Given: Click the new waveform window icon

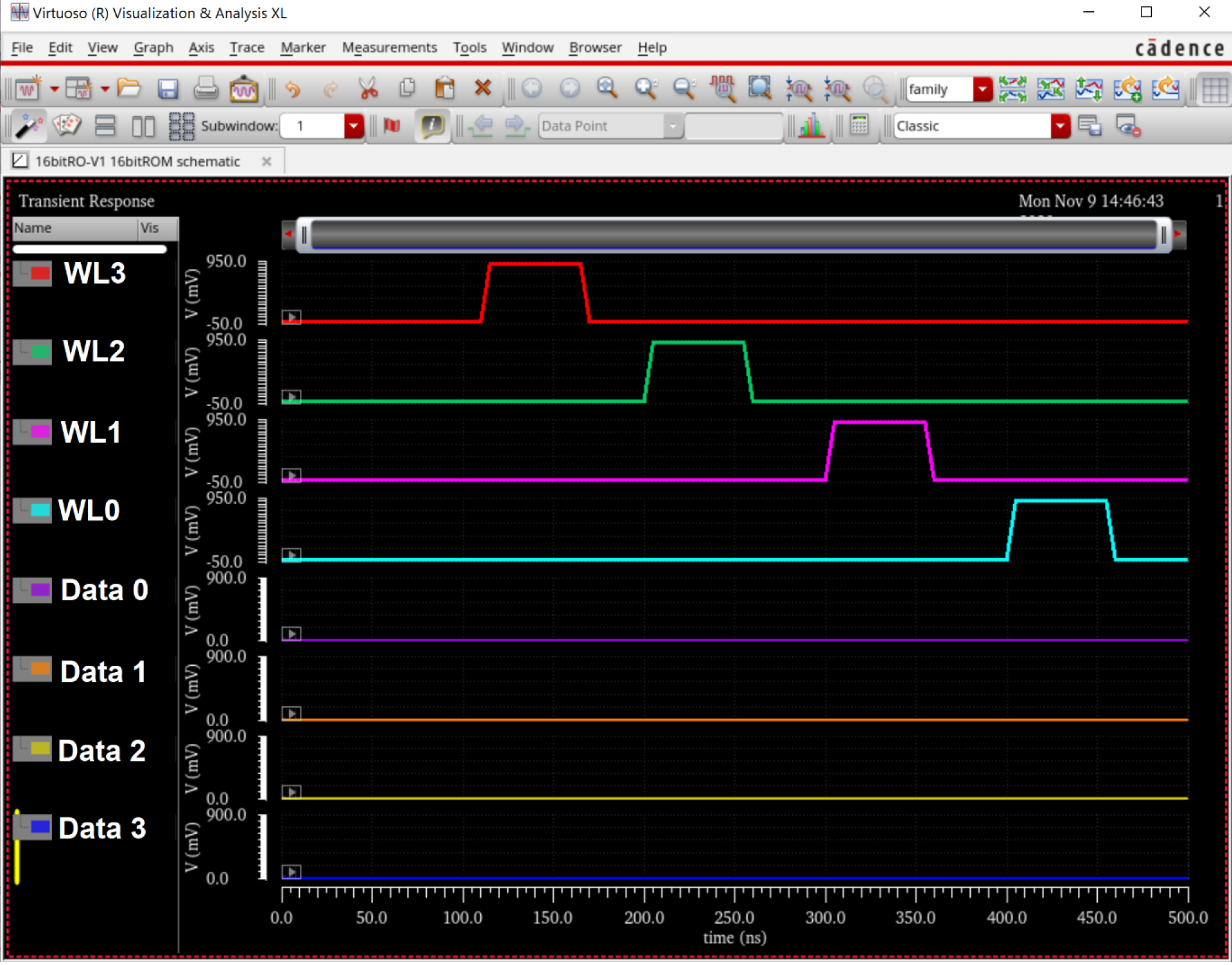Looking at the screenshot, I should [29, 88].
